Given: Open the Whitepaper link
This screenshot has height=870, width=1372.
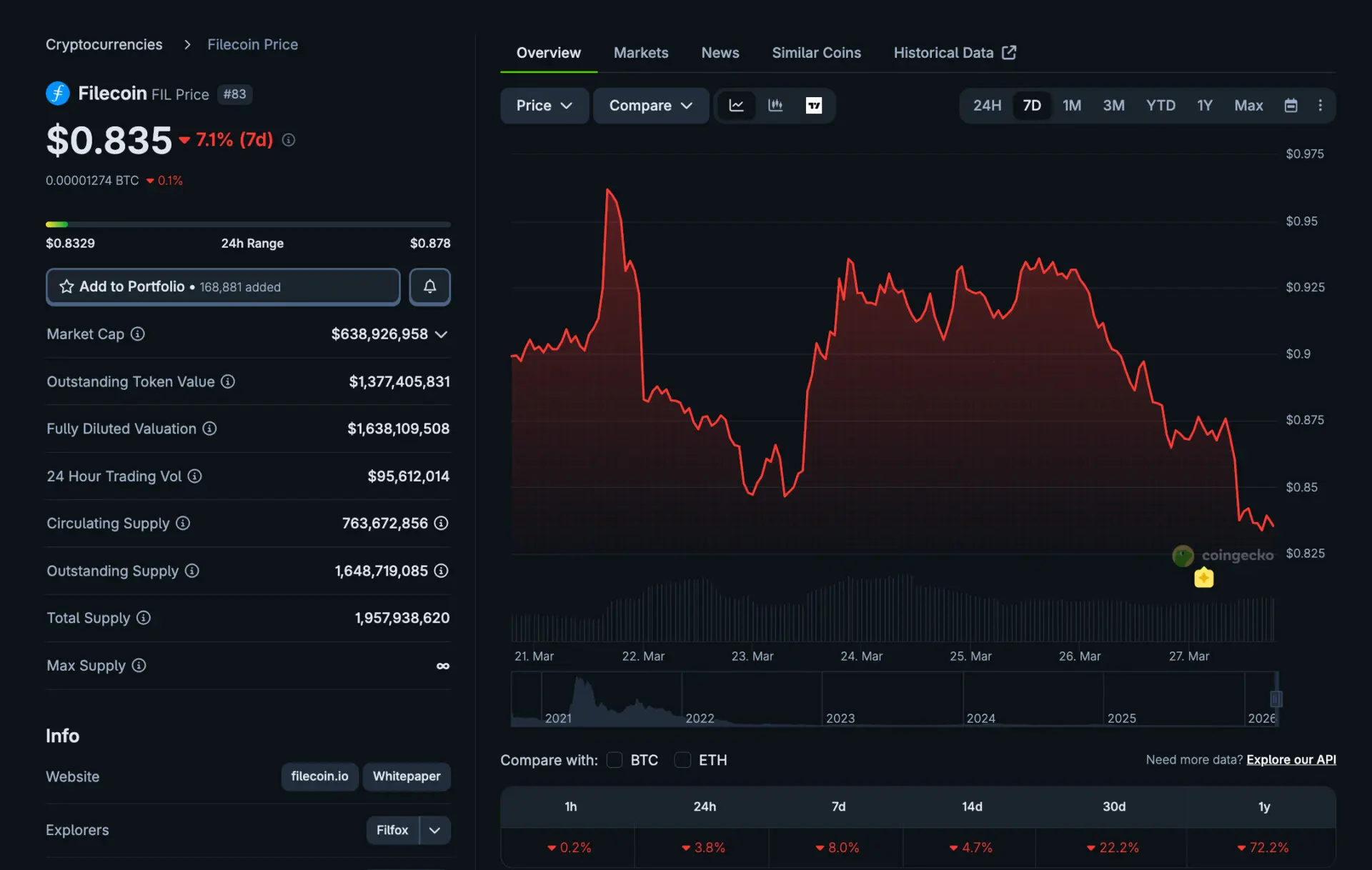Looking at the screenshot, I should 406,776.
